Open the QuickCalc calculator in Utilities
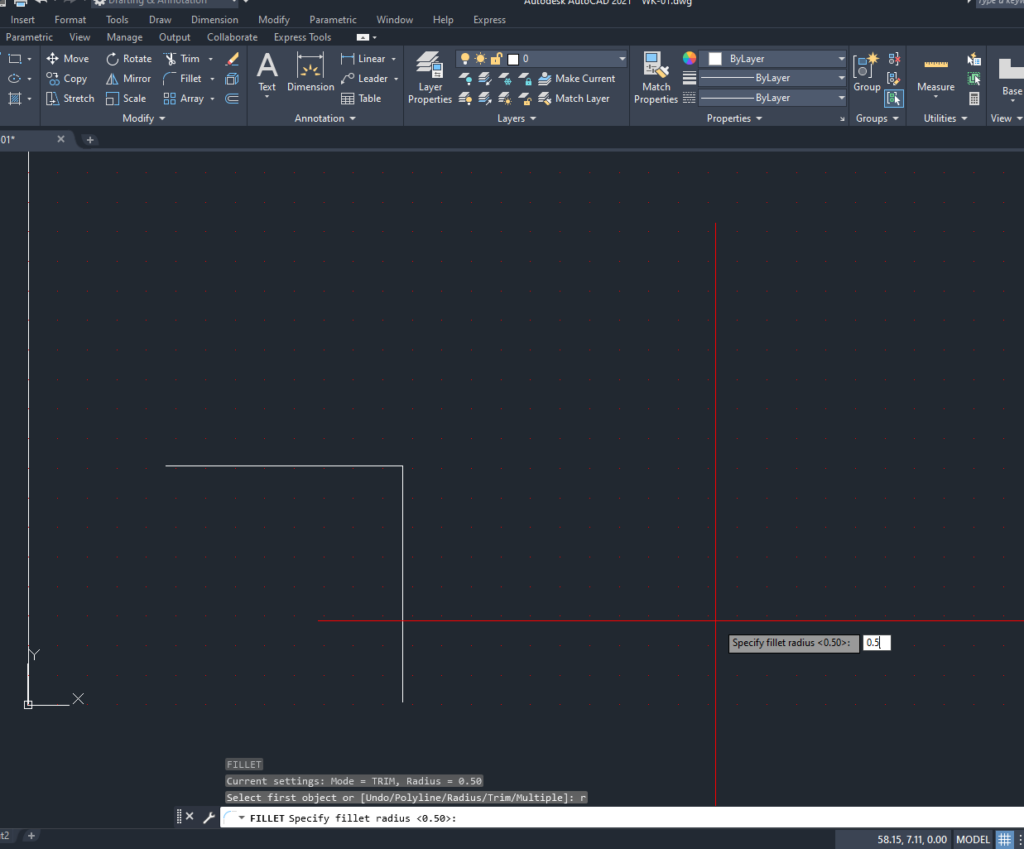This screenshot has height=849, width=1024. tap(975, 100)
